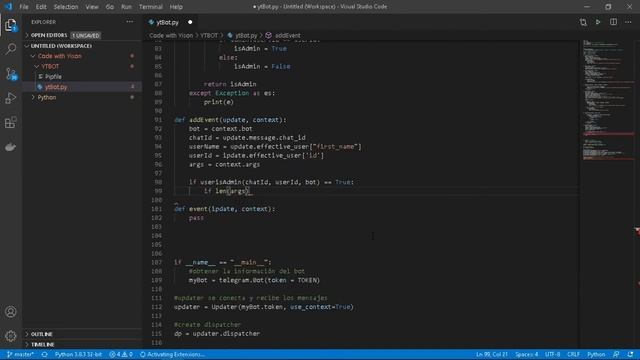Split the editor right
Viewport: 640px width, 360px height.
[613, 22]
